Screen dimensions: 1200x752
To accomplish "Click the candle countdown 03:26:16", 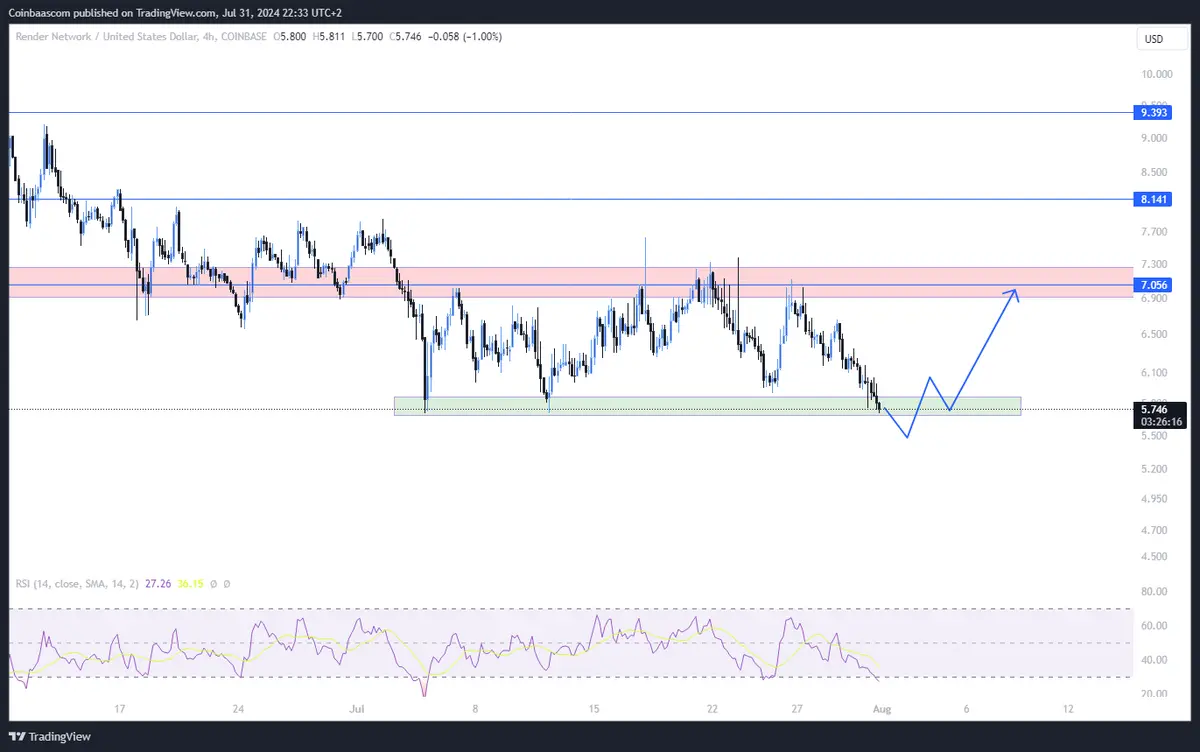I will 1161,422.
